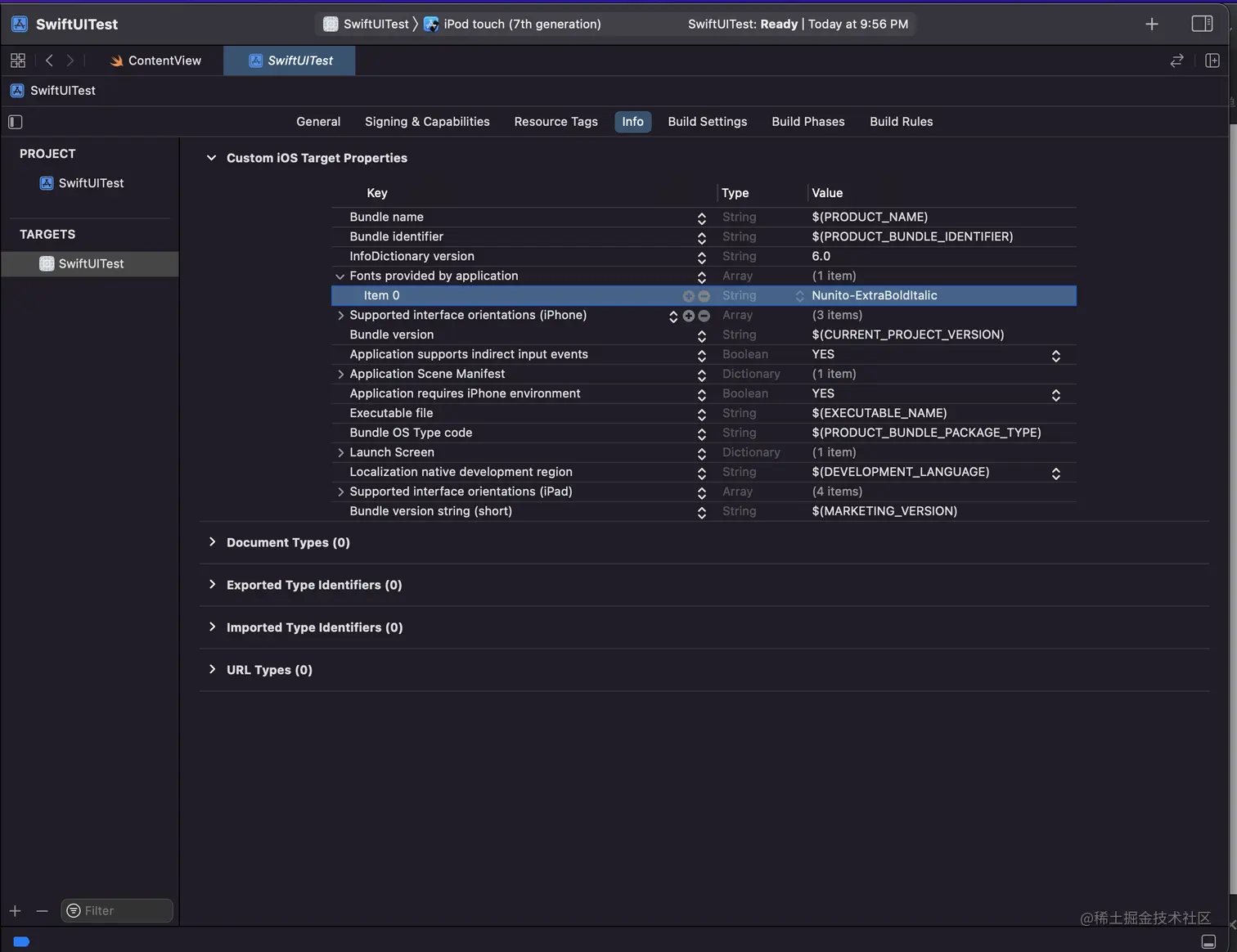Image resolution: width=1237 pixels, height=952 pixels.
Task: Click the Filter targets field
Action: (117, 910)
